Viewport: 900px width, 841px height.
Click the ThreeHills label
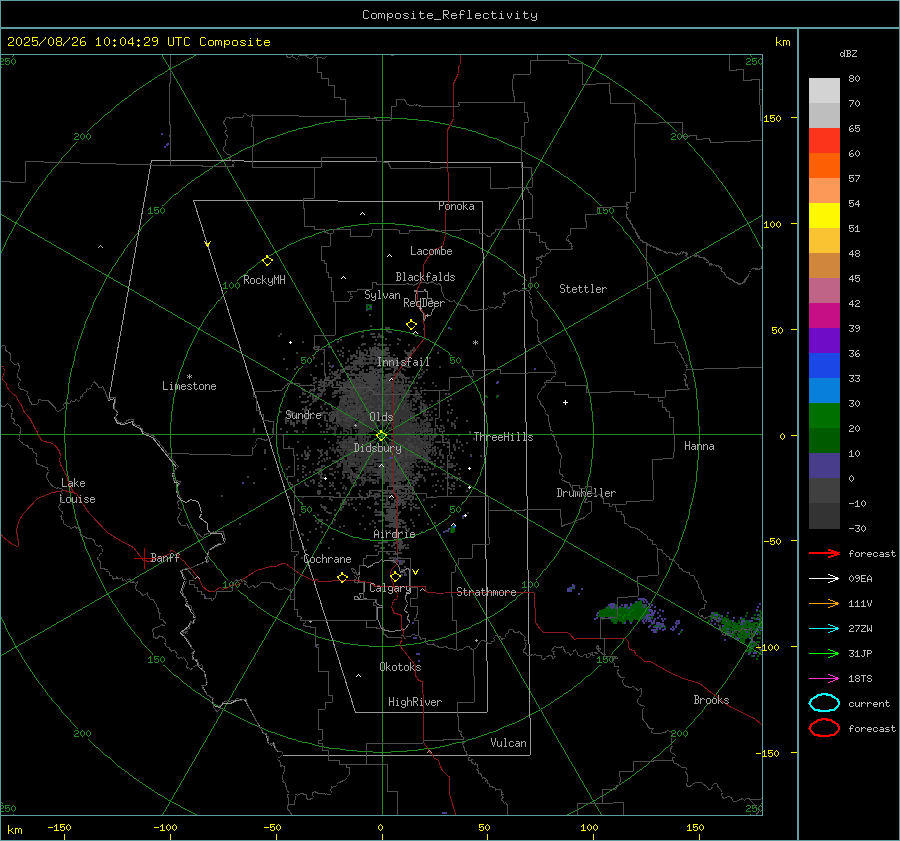[x=503, y=437]
